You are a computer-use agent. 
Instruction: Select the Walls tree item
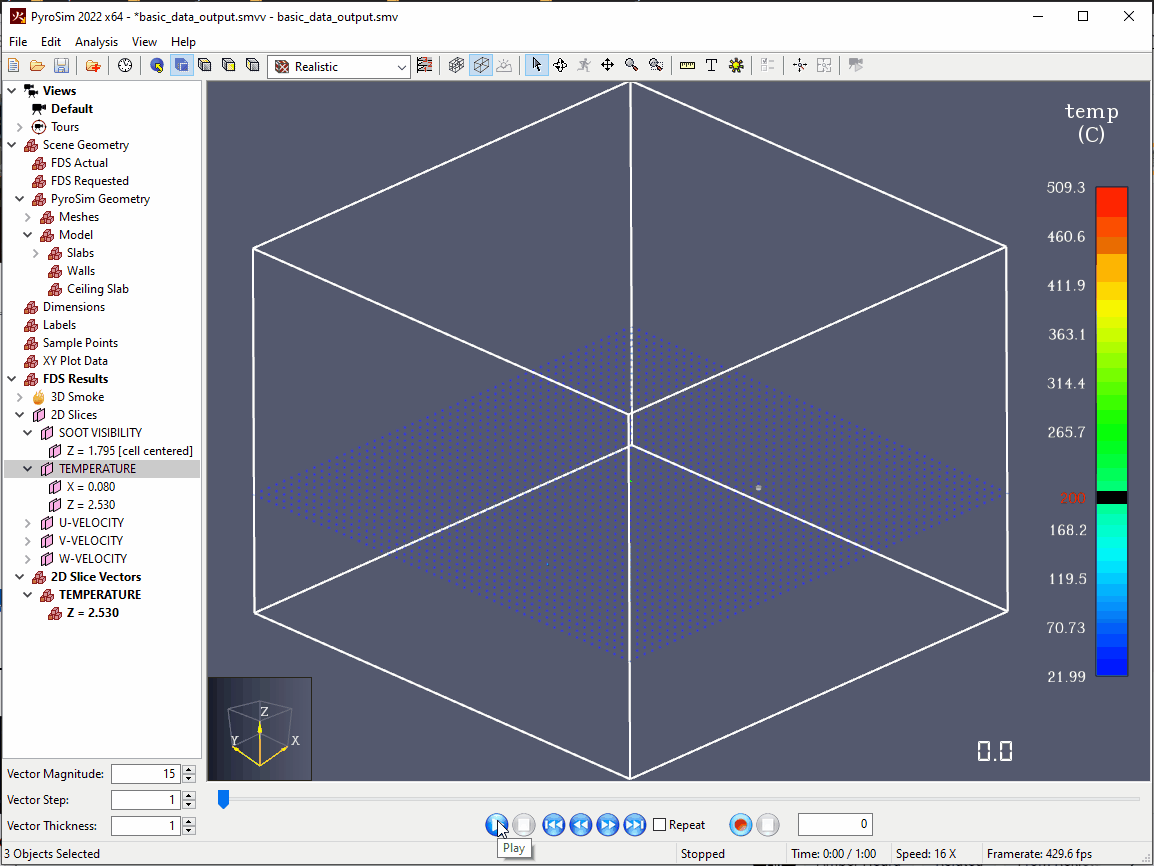tap(81, 271)
